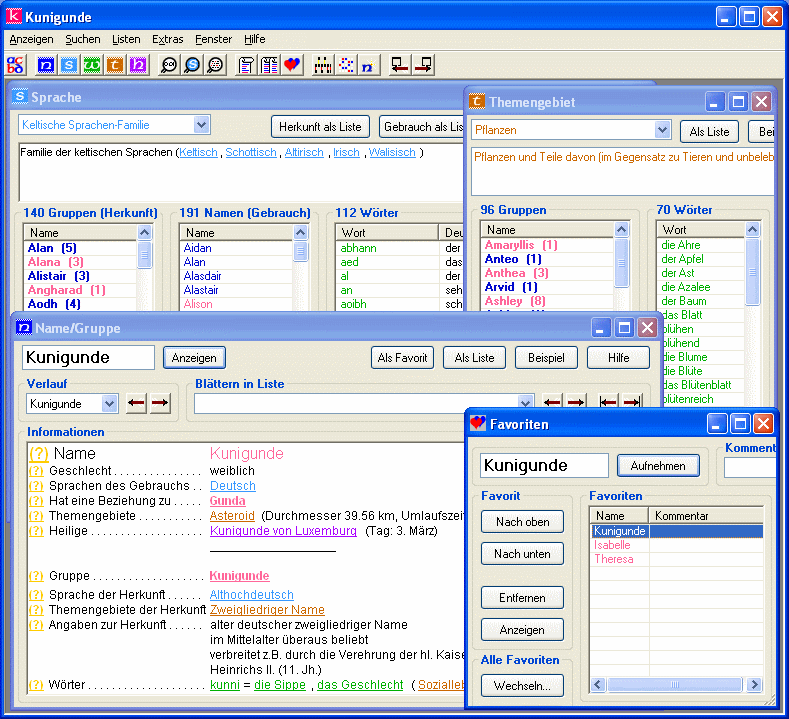Expand the Keltische Sprachen-Familie dropdown
Viewport: 789px width, 719px height.
tap(201, 125)
